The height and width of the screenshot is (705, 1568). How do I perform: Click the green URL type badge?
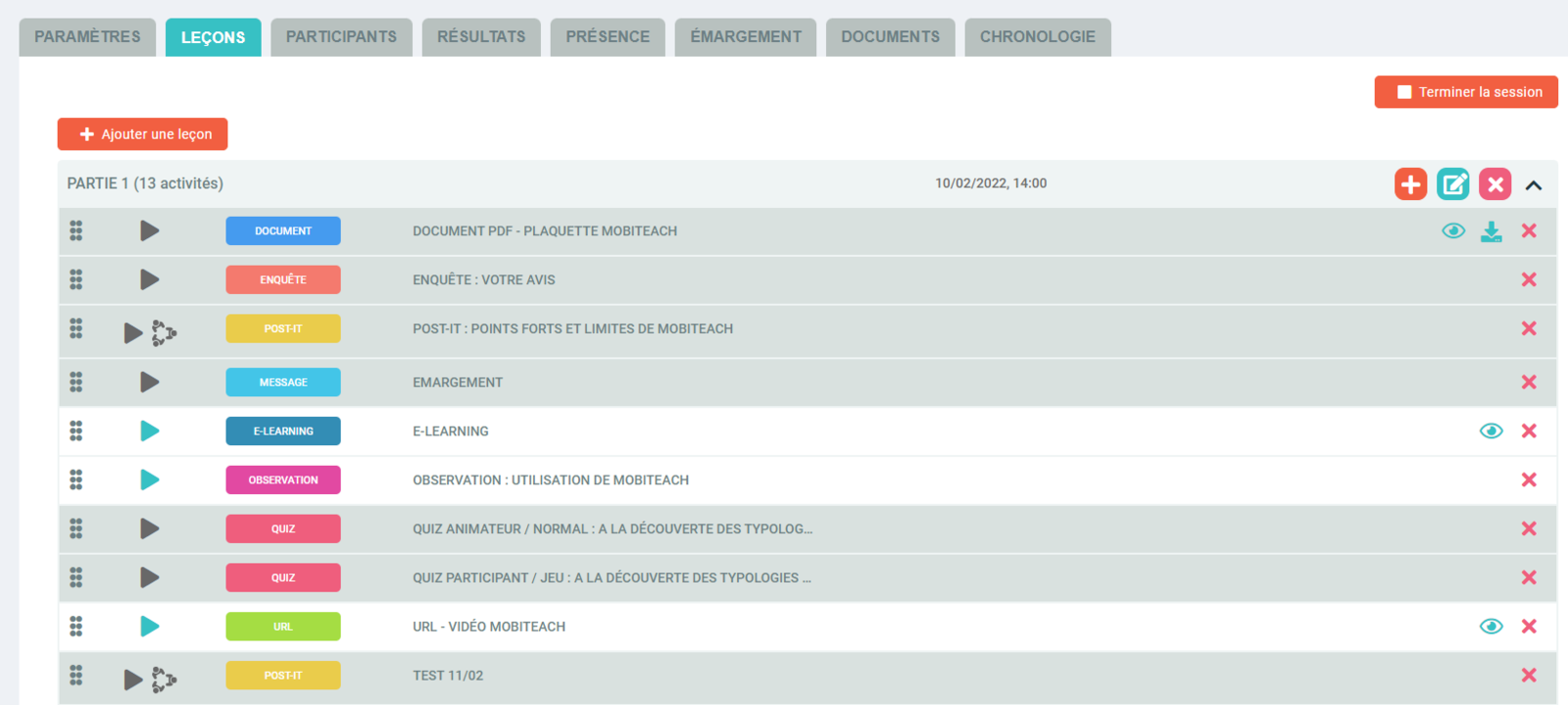283,626
